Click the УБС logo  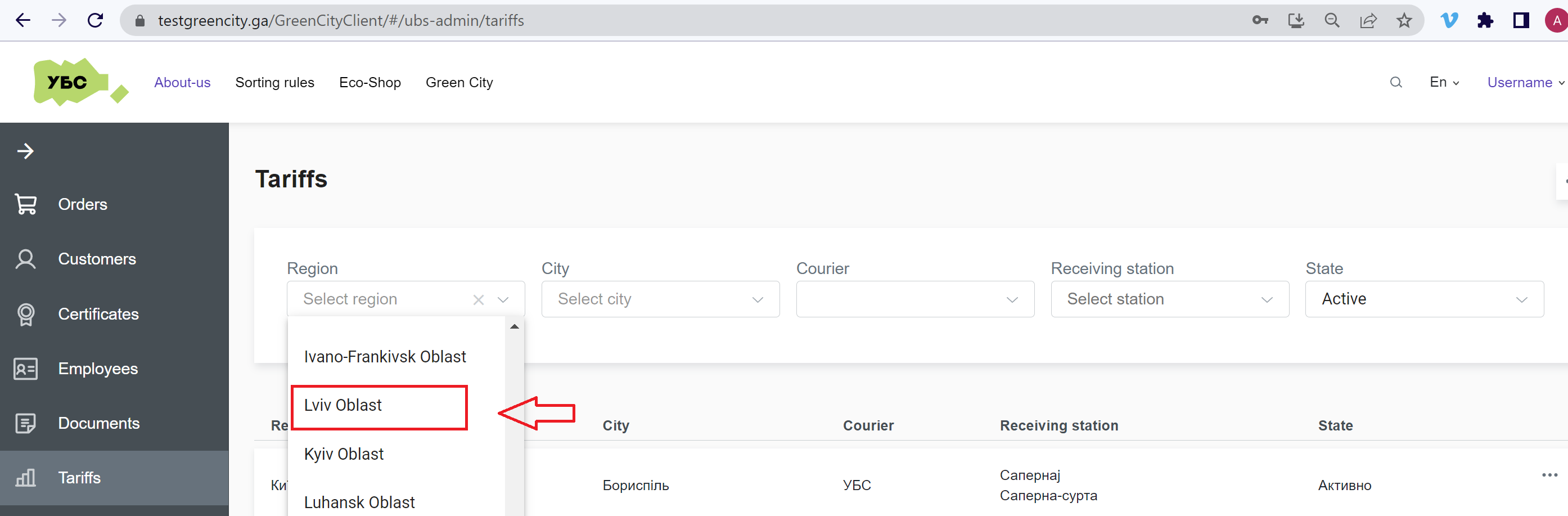point(81,82)
